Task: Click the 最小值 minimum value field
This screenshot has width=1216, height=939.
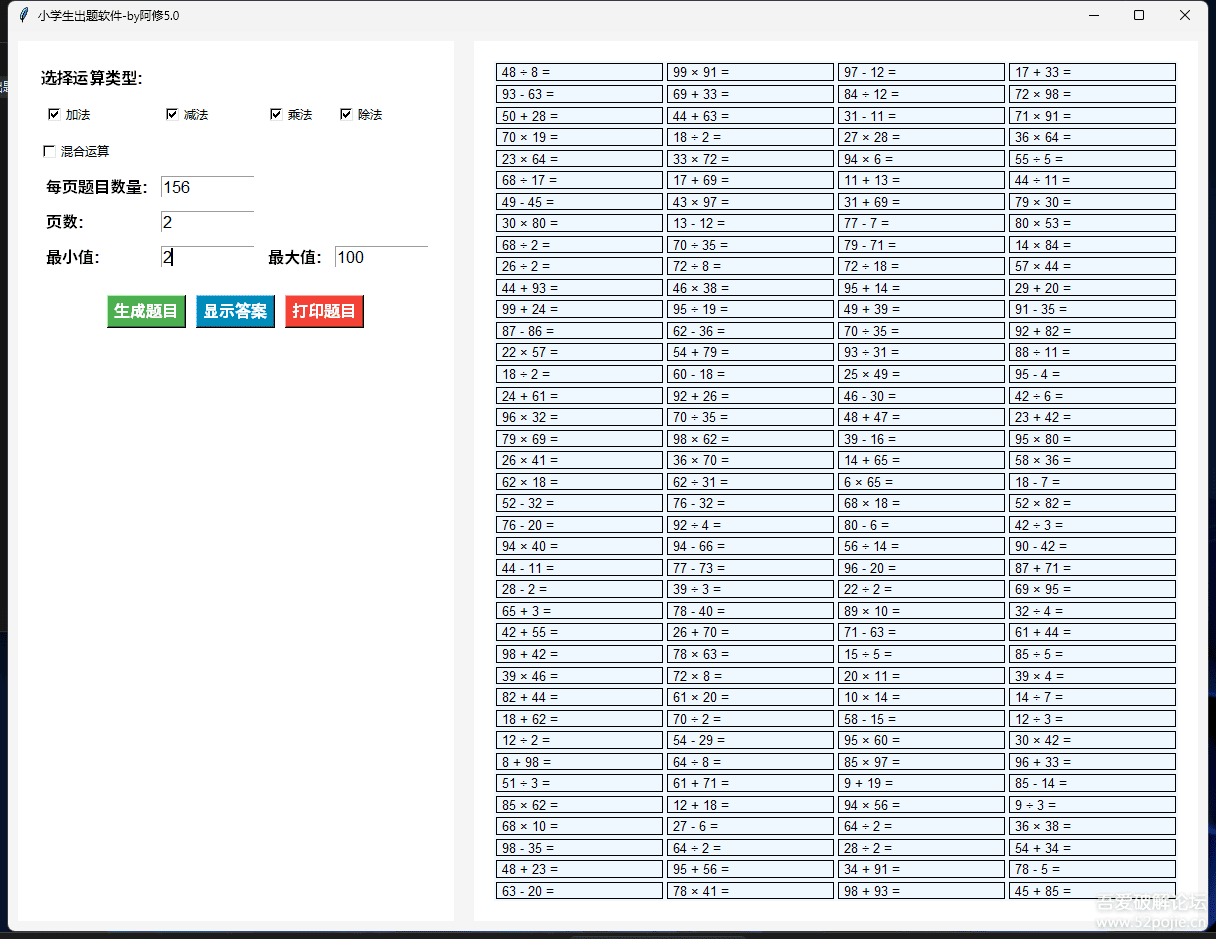Action: [x=207, y=258]
